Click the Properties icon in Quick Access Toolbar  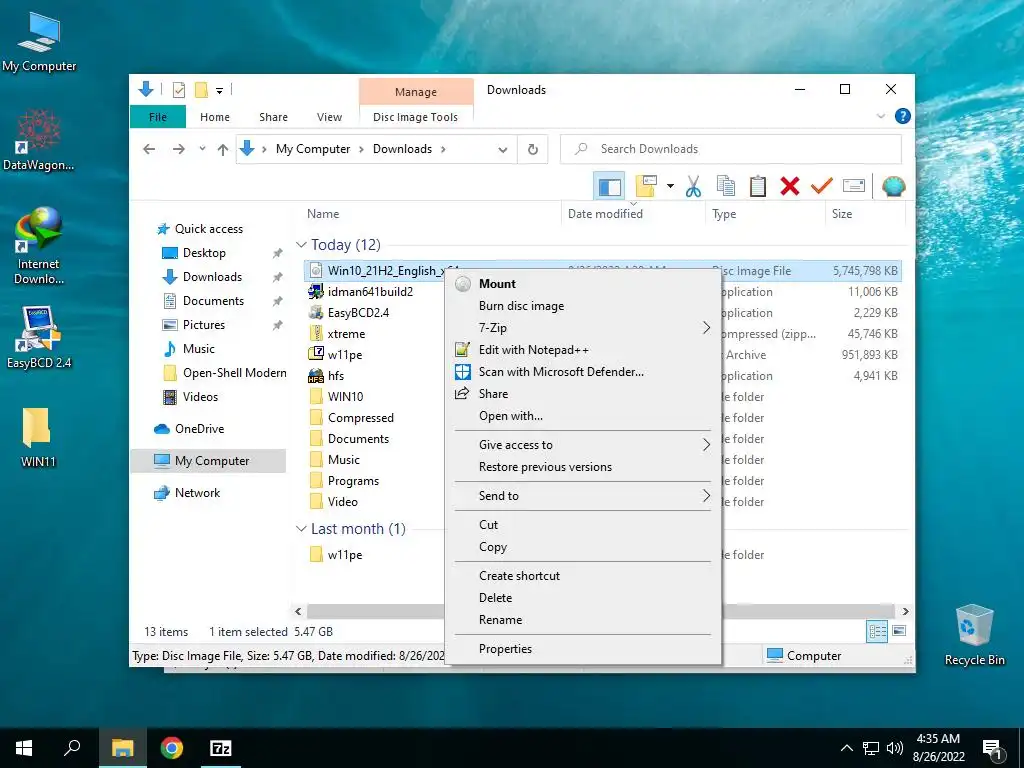[178, 90]
